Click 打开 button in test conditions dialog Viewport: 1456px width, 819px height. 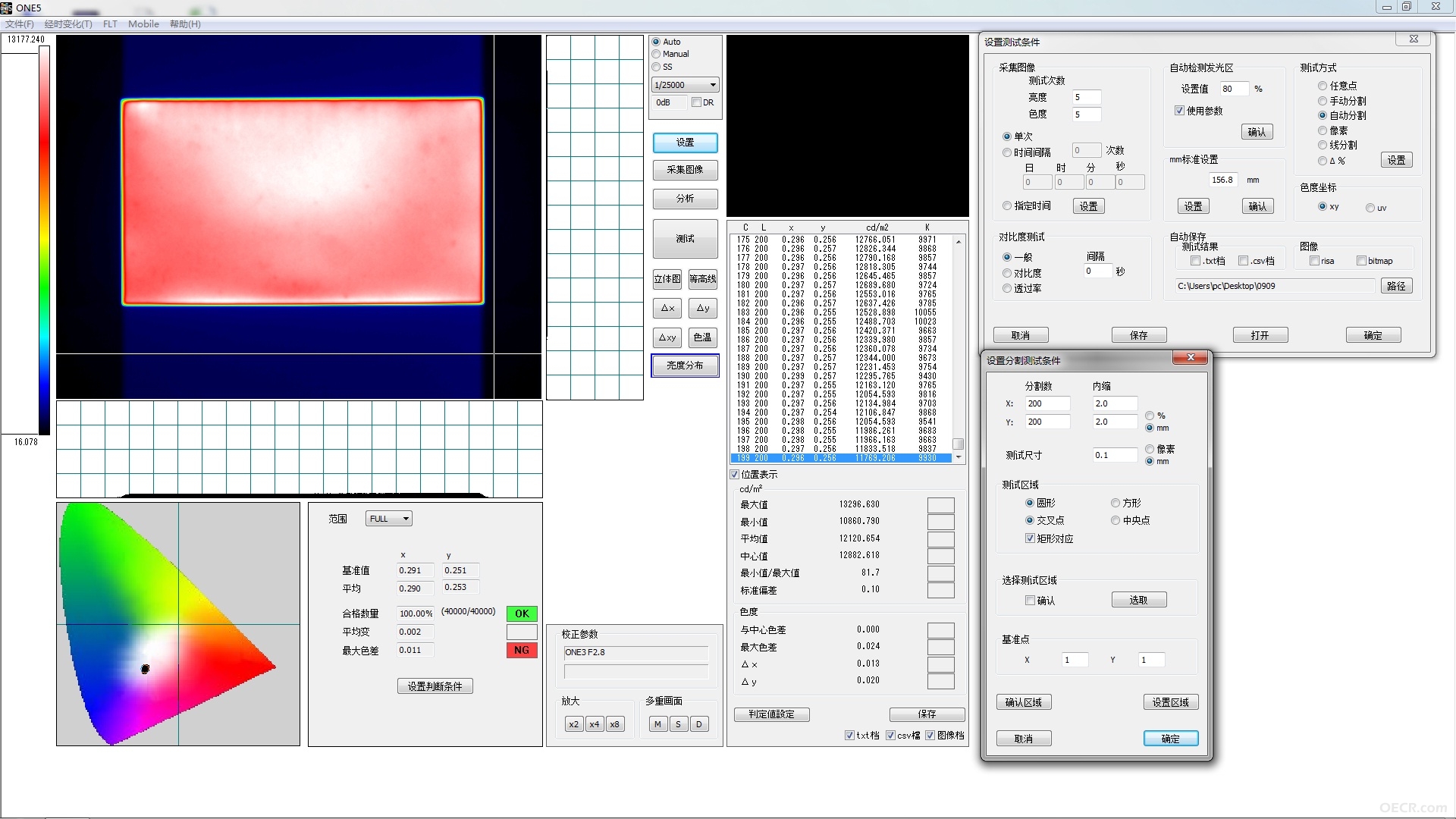tap(1260, 335)
